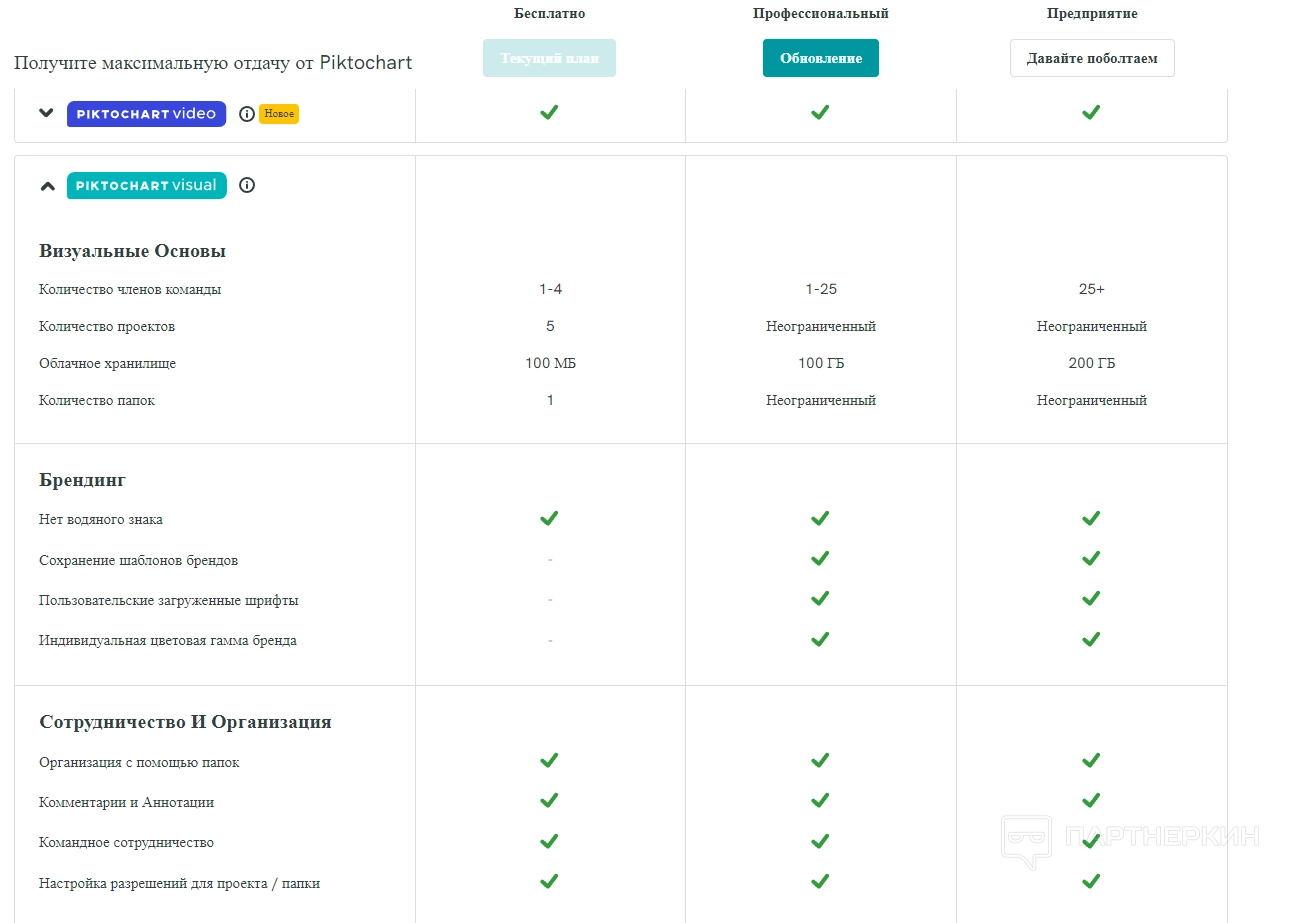1311x923 pixels.
Task: Click Professional checkmark for "Сохранение шаблонов брендов"
Action: (820, 558)
